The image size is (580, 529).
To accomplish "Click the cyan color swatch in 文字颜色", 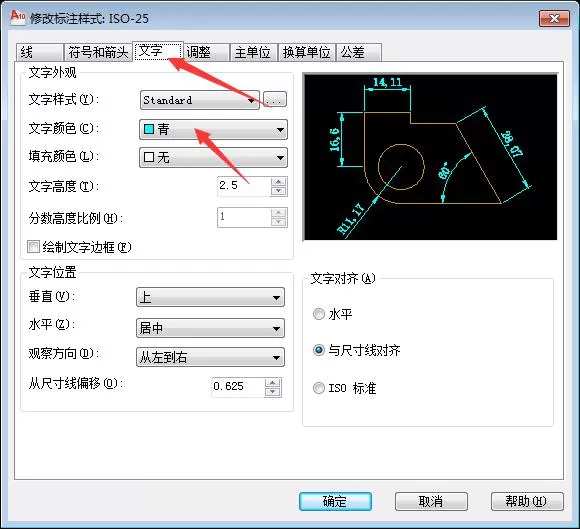I will click(149, 129).
